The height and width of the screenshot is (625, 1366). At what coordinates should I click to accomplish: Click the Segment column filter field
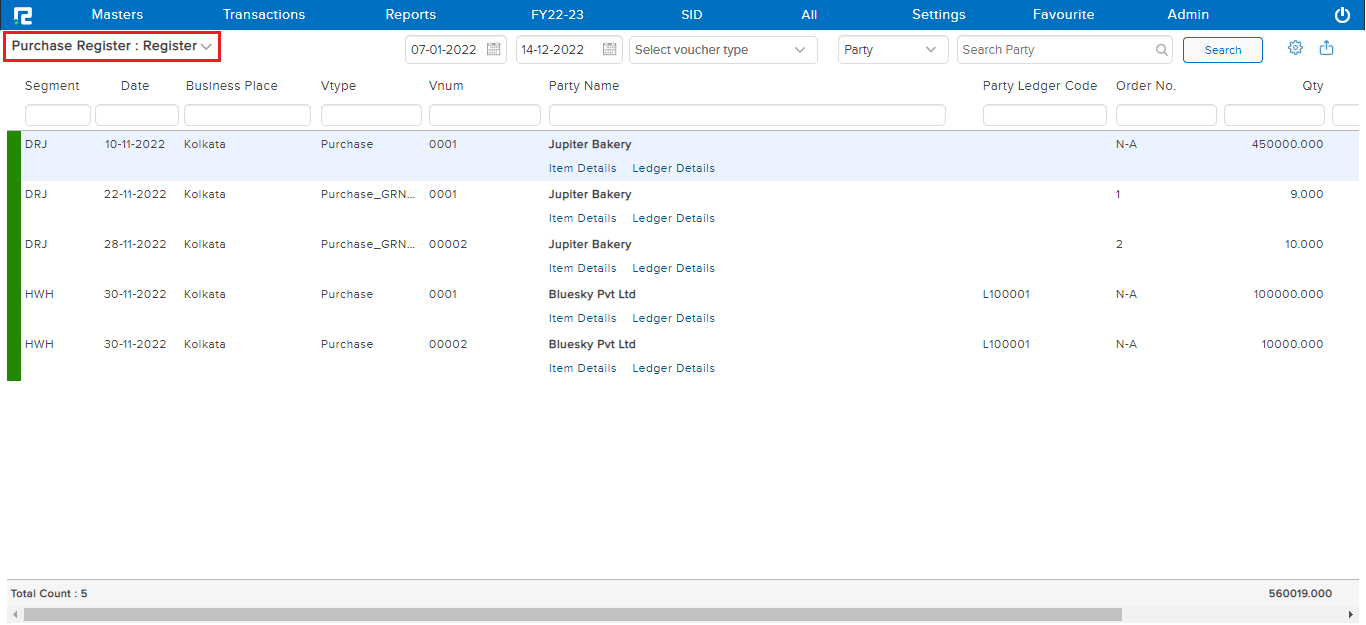click(57, 115)
